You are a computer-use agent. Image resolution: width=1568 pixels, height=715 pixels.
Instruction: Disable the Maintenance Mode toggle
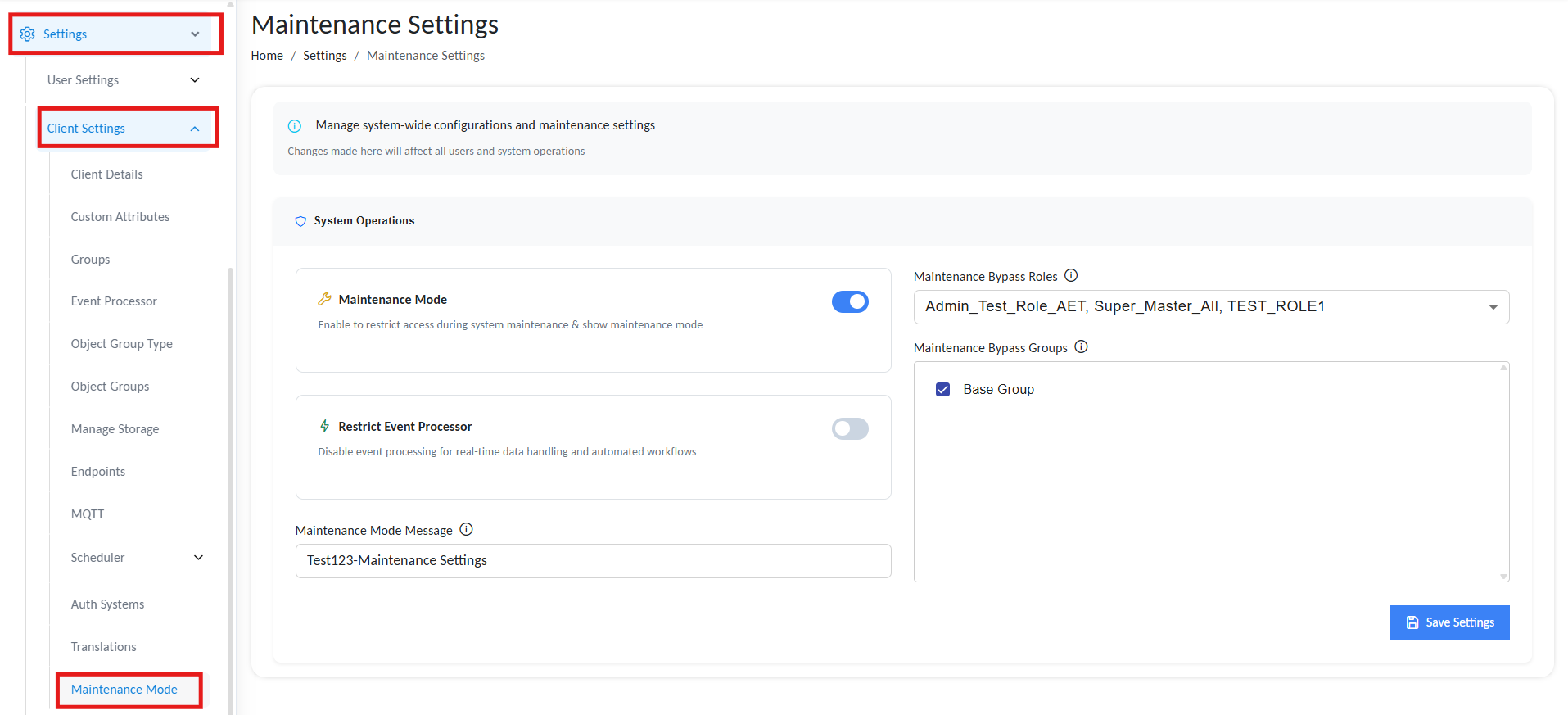point(850,302)
